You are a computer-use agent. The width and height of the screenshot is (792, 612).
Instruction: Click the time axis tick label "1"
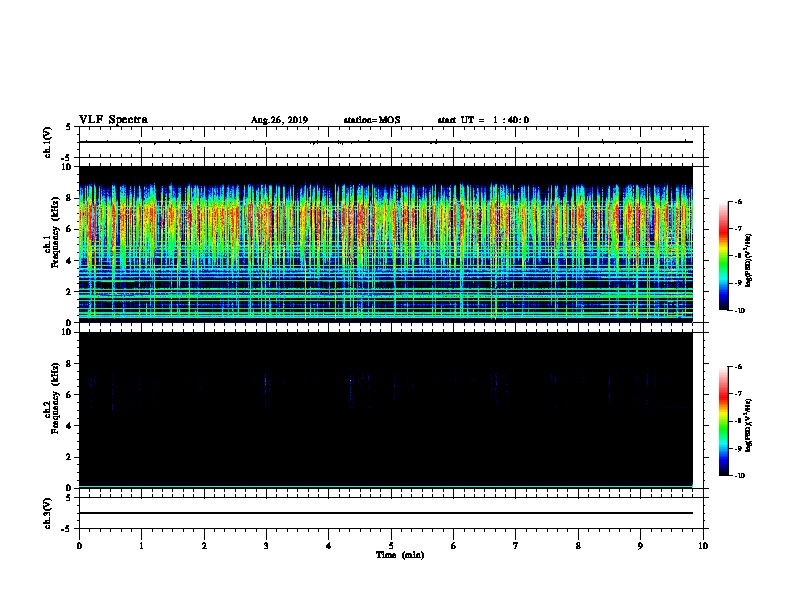[x=141, y=546]
